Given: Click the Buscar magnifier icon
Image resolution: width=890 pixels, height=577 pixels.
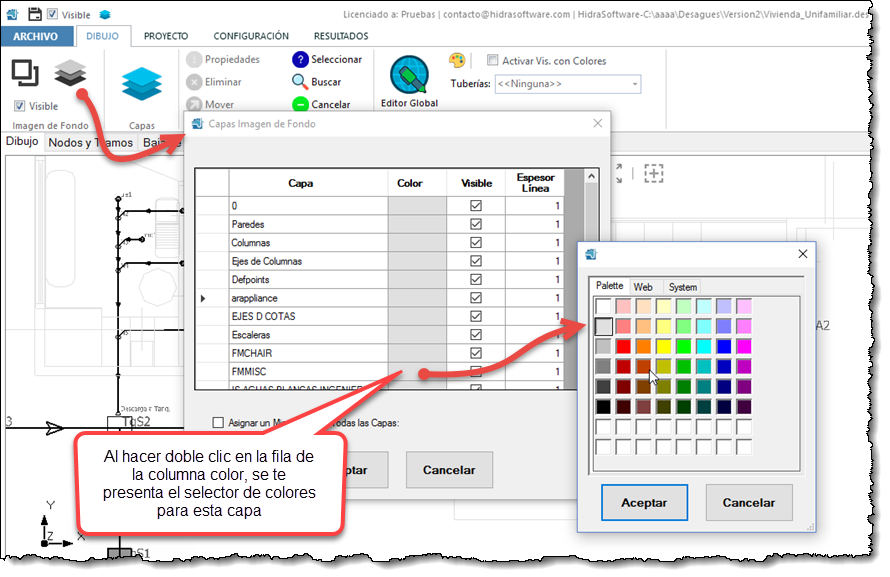Looking at the screenshot, I should coord(300,82).
